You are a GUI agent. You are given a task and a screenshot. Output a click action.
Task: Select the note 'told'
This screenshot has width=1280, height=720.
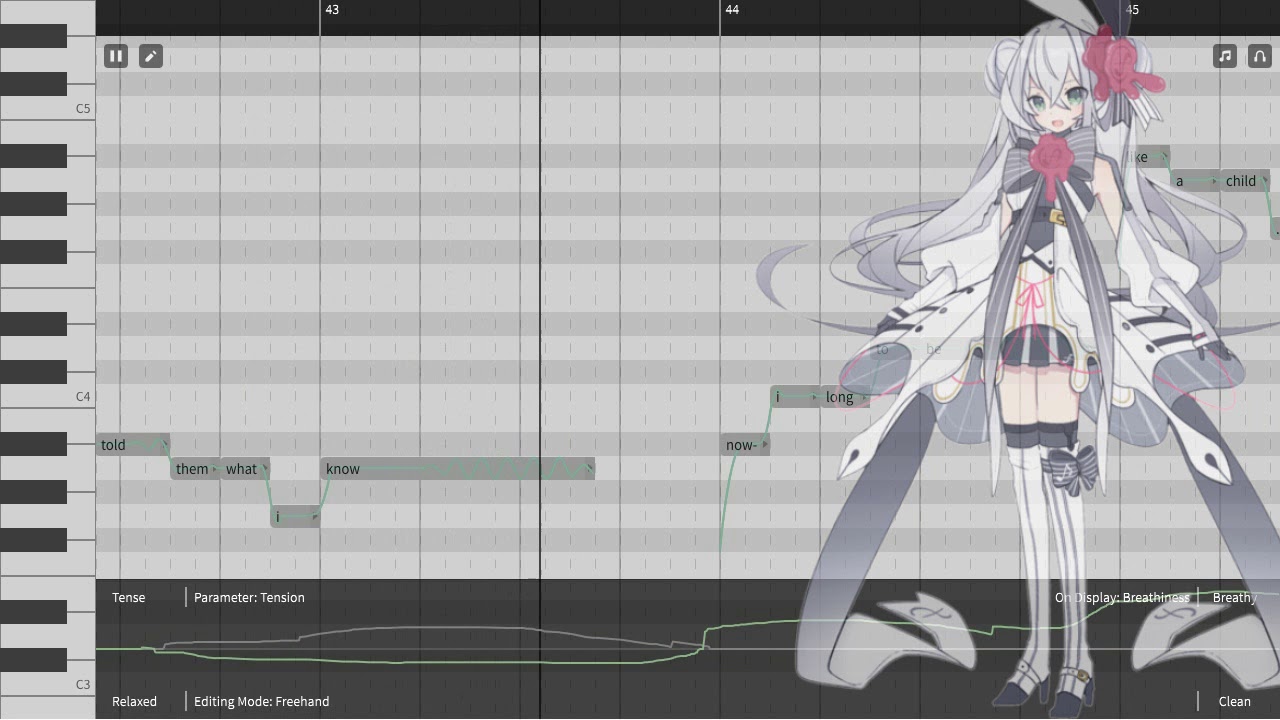pos(133,445)
